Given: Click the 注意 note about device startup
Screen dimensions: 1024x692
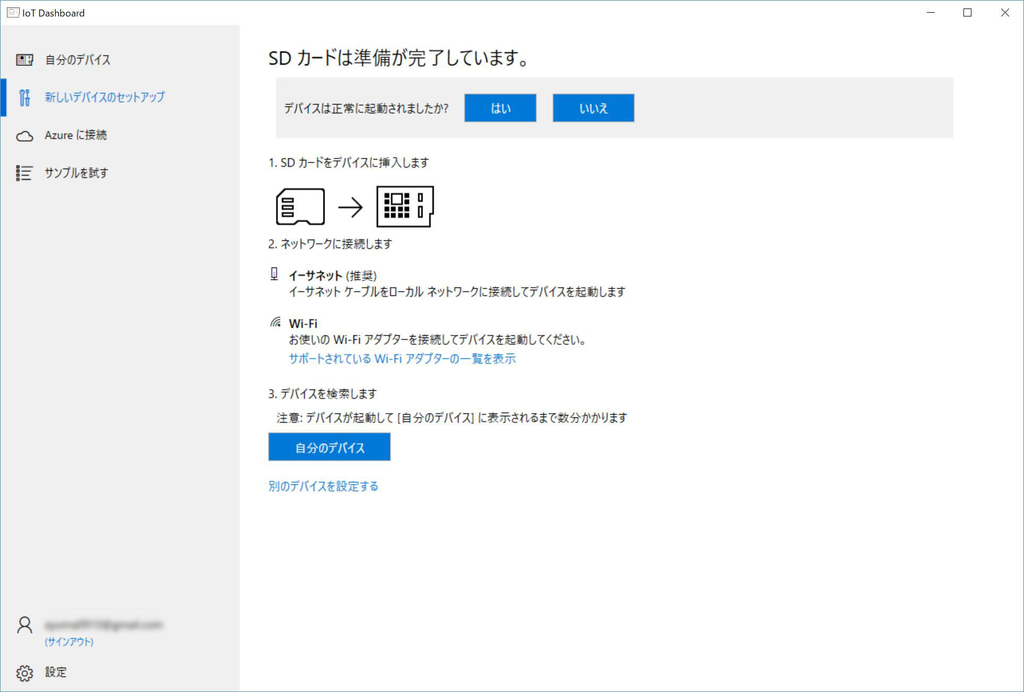Looking at the screenshot, I should pyautogui.click(x=452, y=418).
